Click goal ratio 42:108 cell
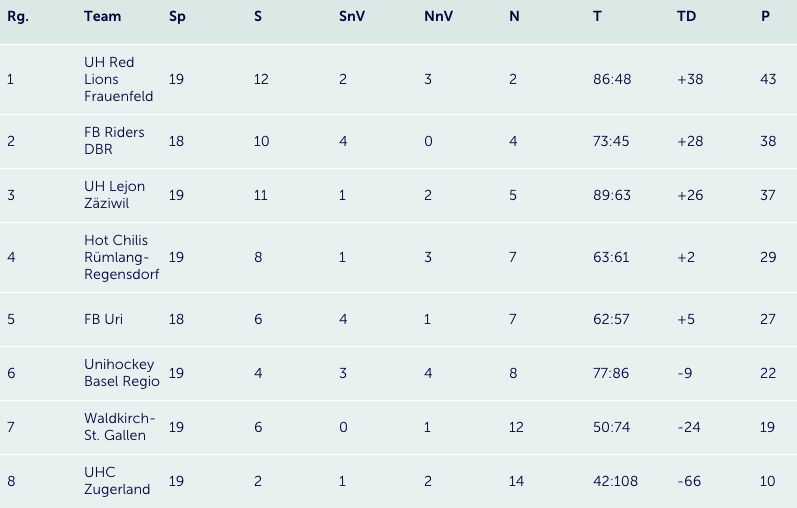This screenshot has width=797, height=508. coord(615,481)
